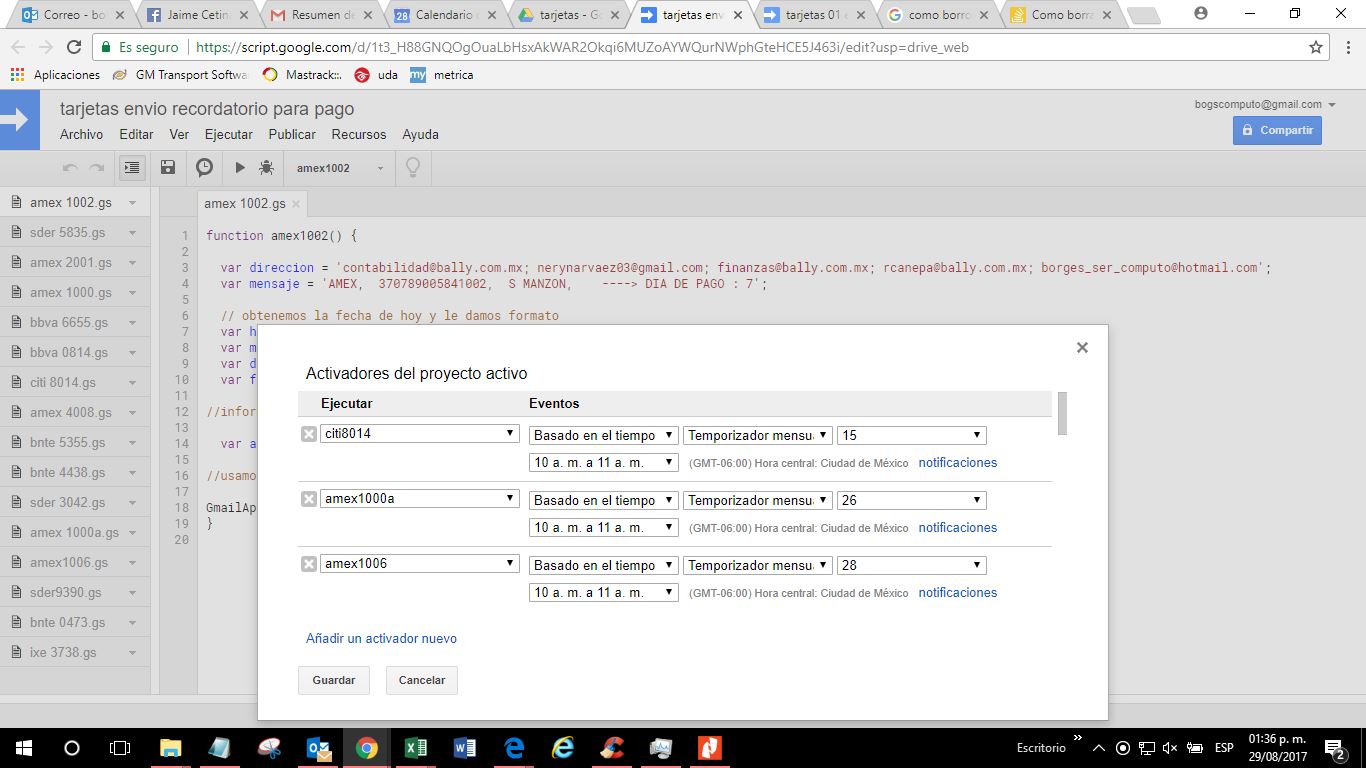Open the citi8014 function dropdown
Viewport: 1366px width, 768px height.
click(420, 434)
